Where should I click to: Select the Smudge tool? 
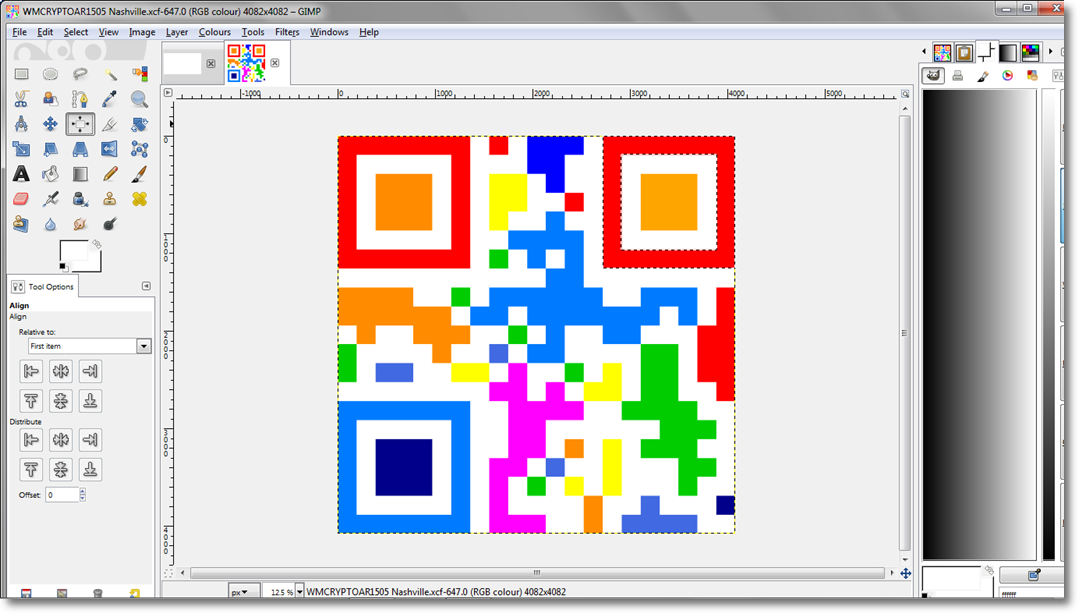[80, 224]
